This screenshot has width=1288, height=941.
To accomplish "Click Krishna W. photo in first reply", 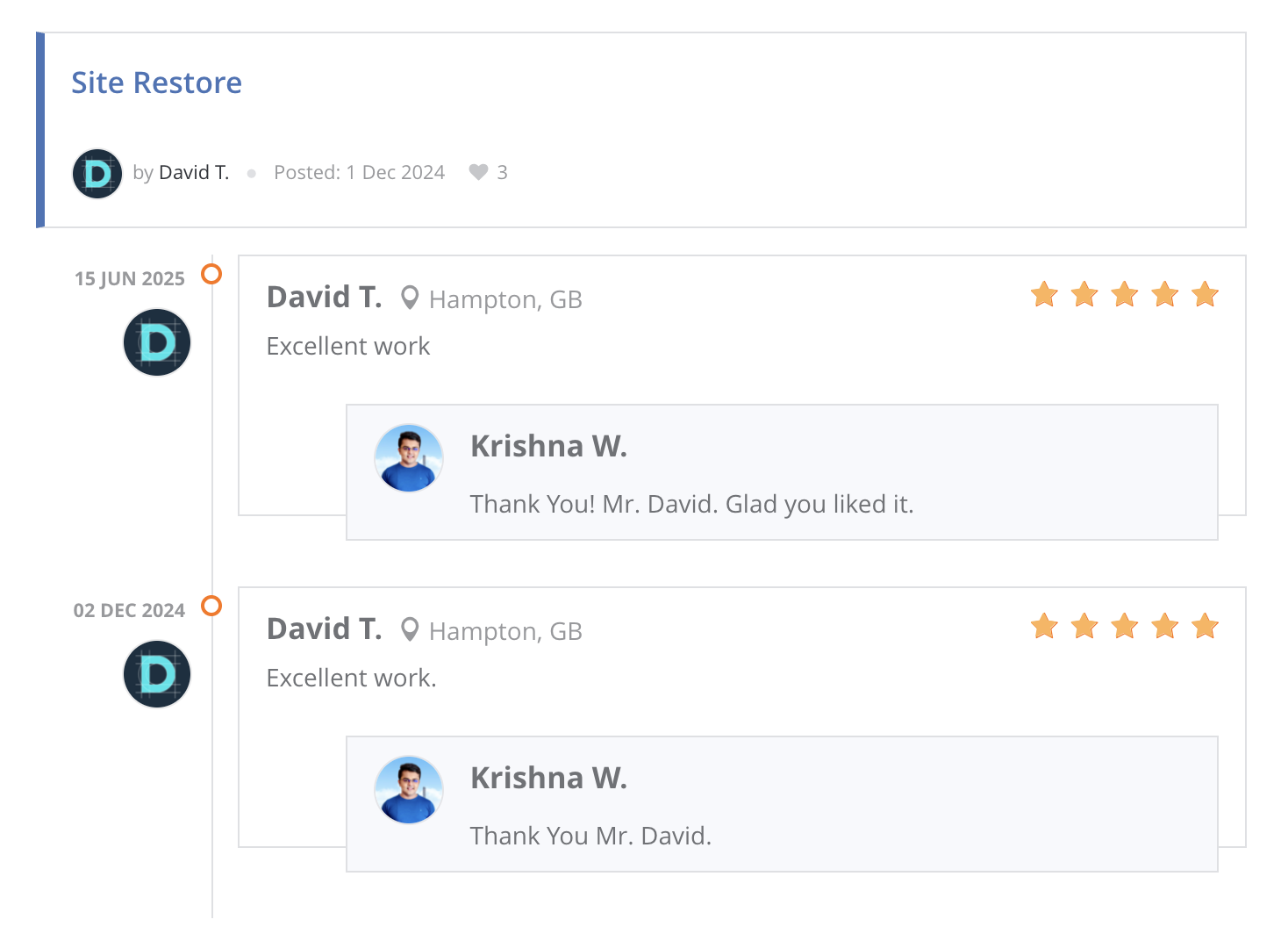I will tap(409, 458).
